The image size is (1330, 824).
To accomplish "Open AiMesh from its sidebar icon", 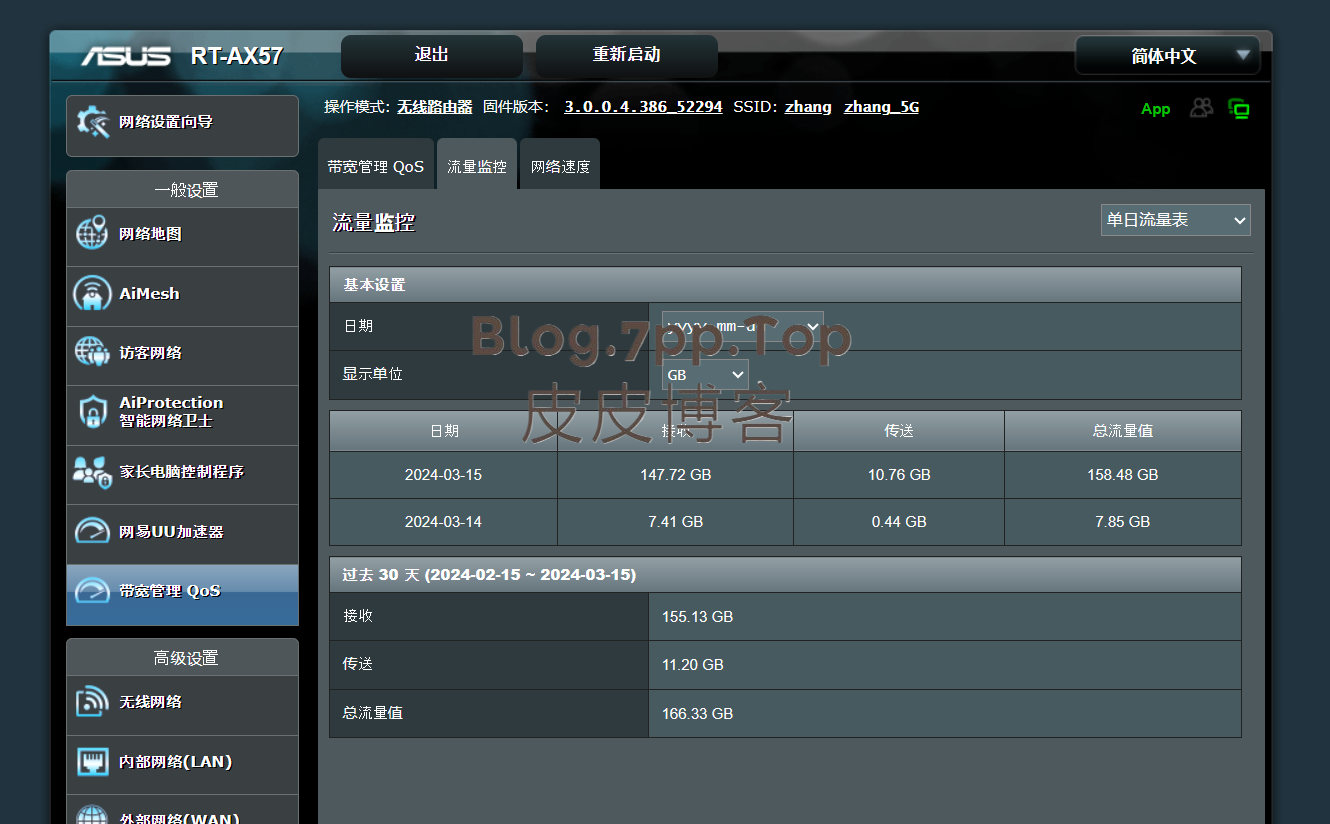I will (92, 294).
